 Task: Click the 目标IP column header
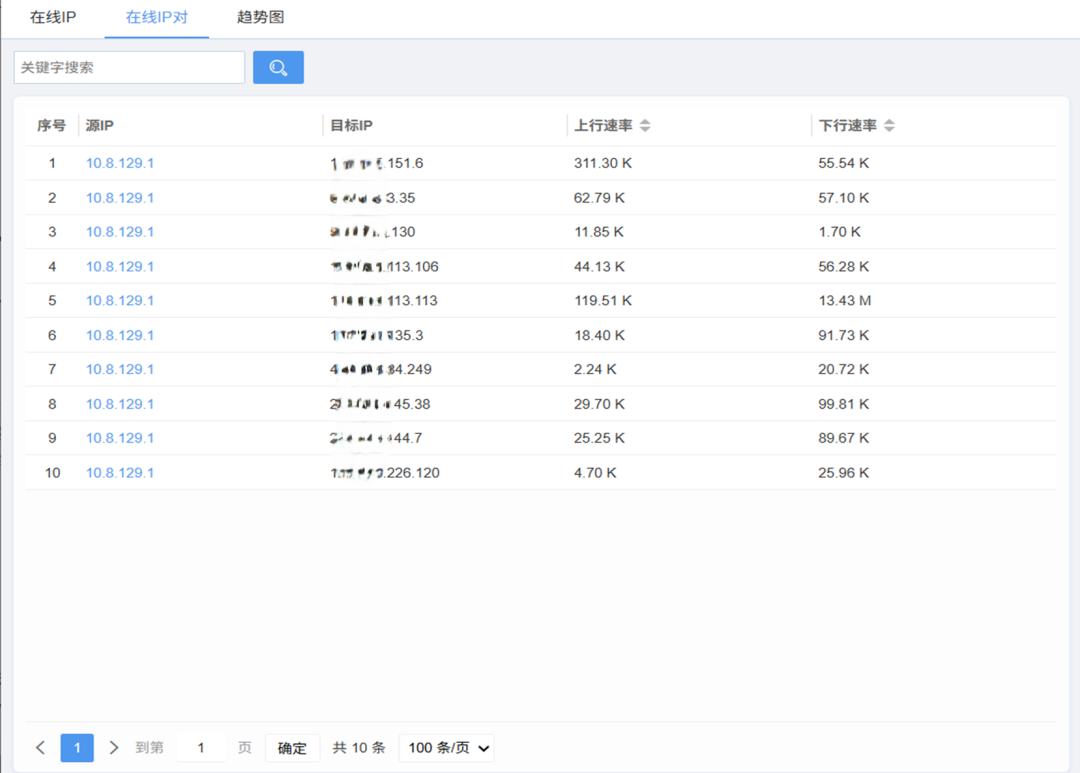click(x=351, y=125)
